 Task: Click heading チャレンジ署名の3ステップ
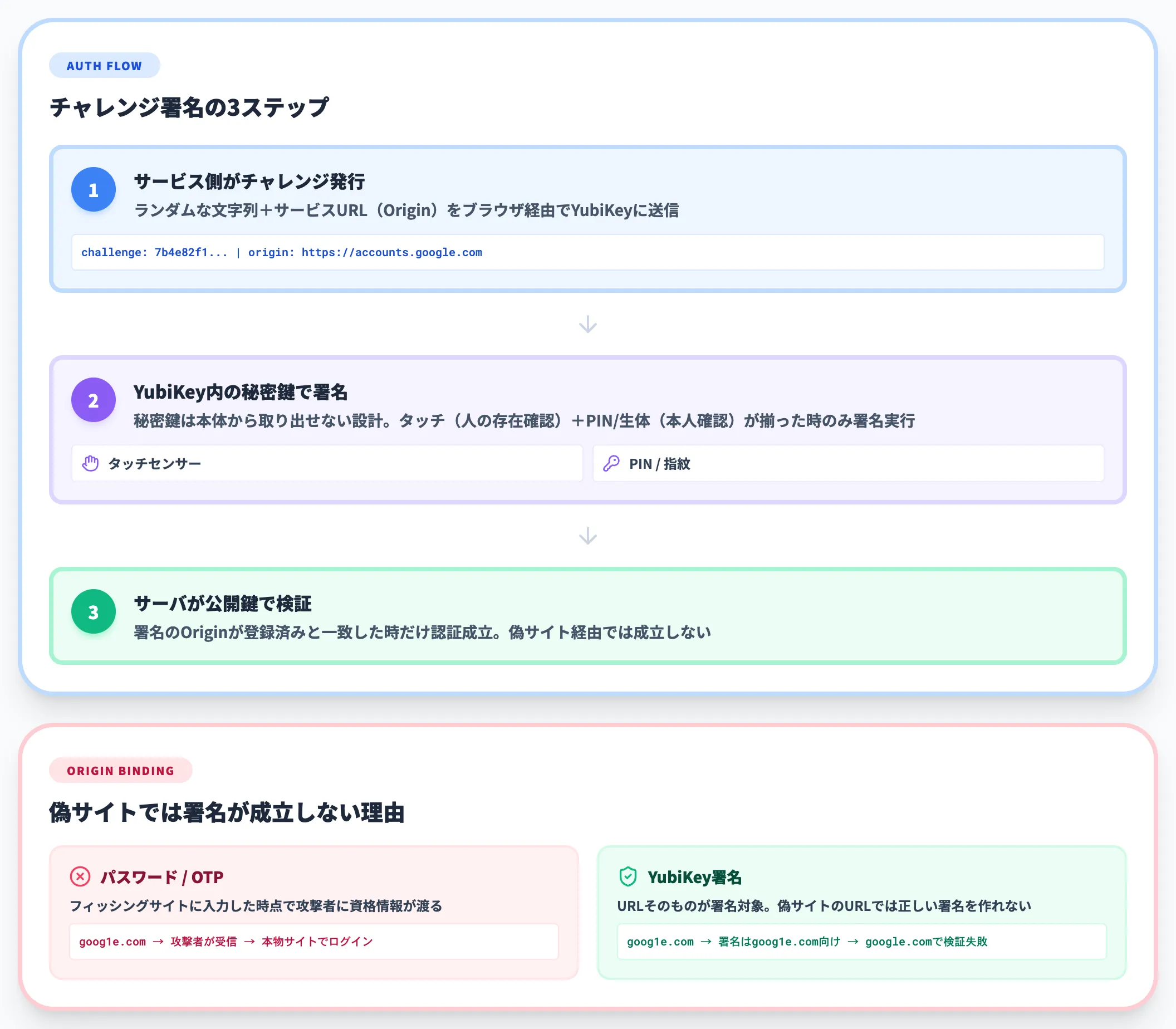[x=189, y=107]
